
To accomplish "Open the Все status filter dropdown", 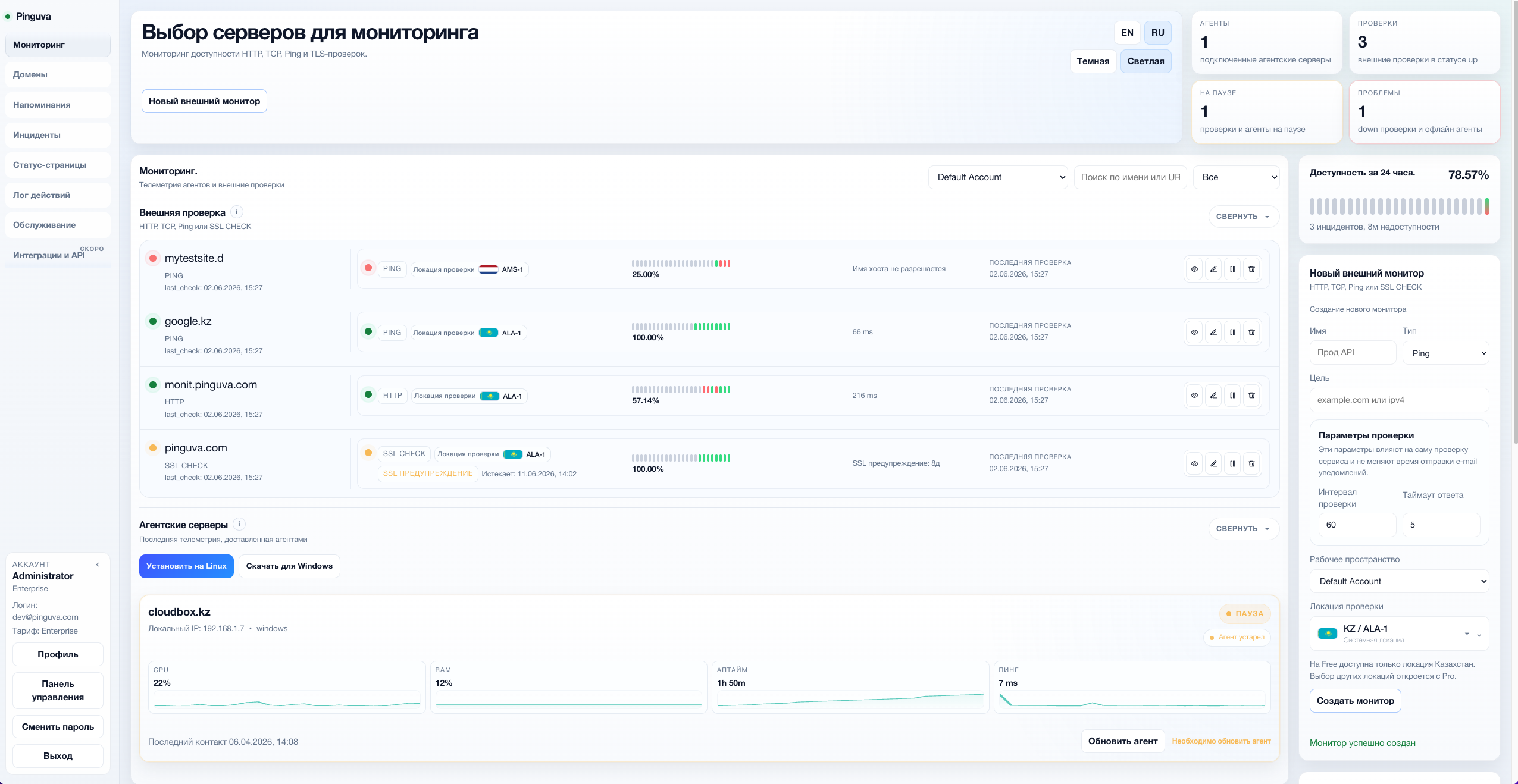I will [1236, 177].
